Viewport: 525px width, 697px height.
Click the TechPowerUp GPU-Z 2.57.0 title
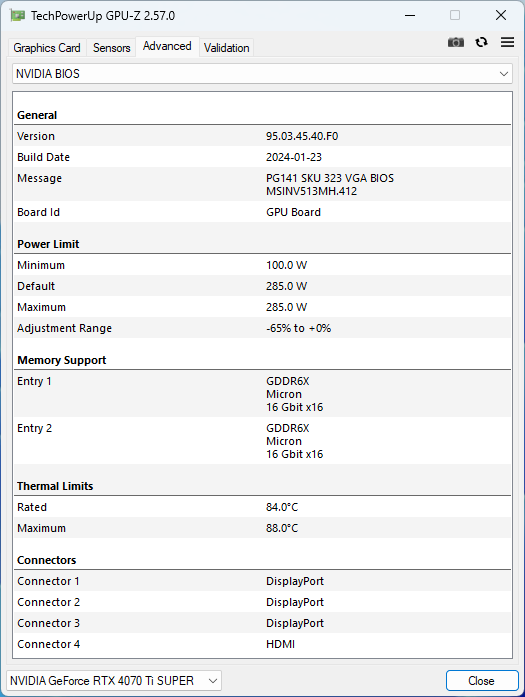[103, 16]
